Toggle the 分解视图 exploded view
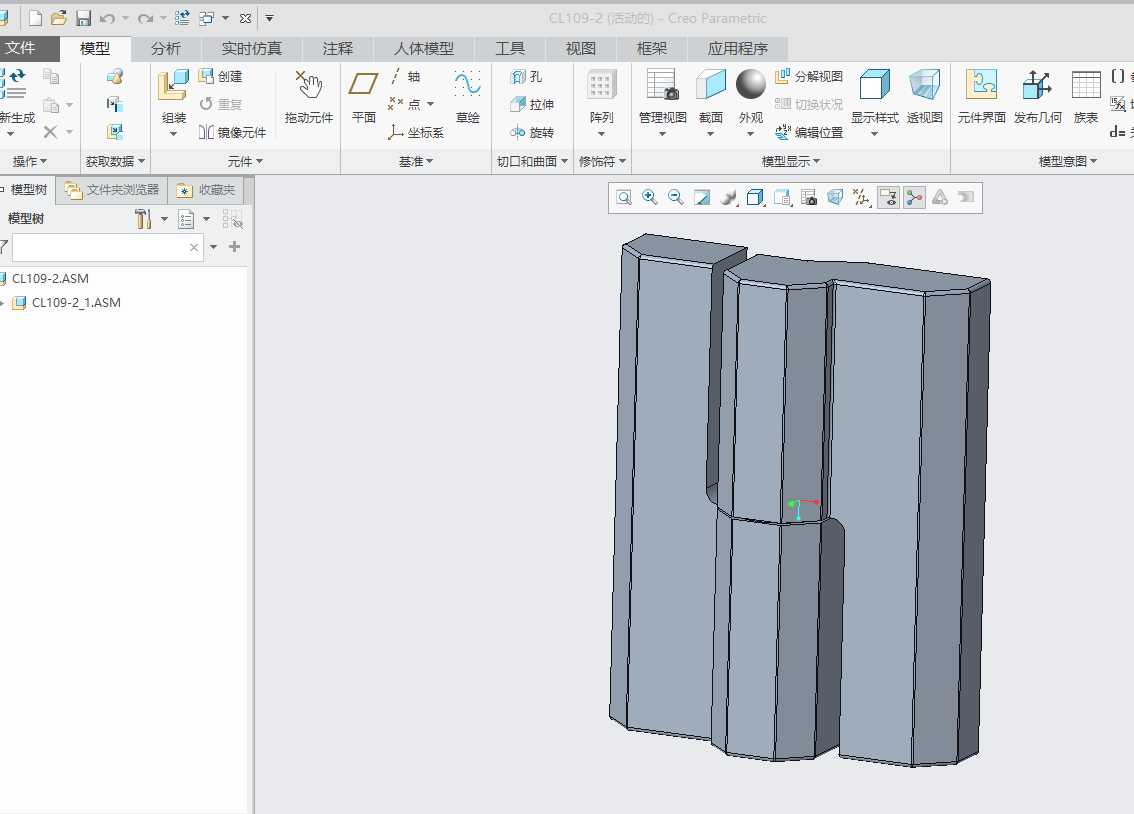 tap(809, 77)
